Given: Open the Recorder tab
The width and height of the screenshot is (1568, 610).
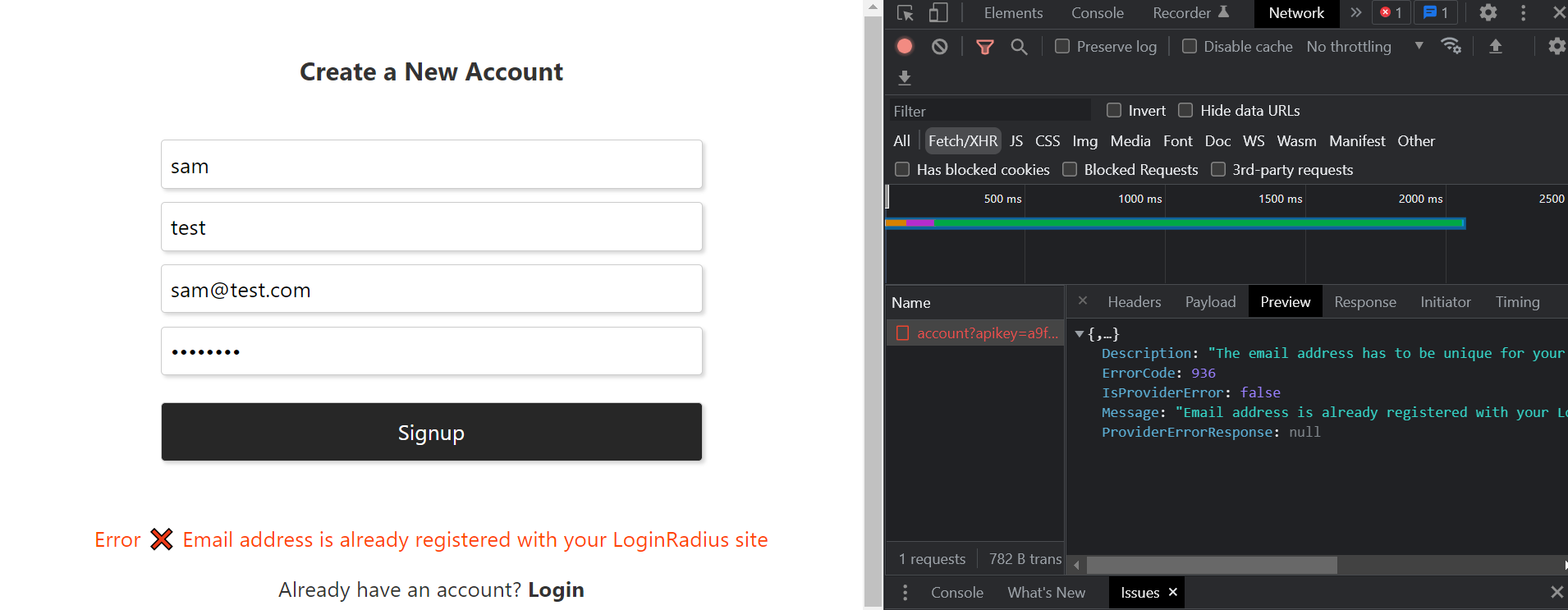Looking at the screenshot, I should 1190,13.
